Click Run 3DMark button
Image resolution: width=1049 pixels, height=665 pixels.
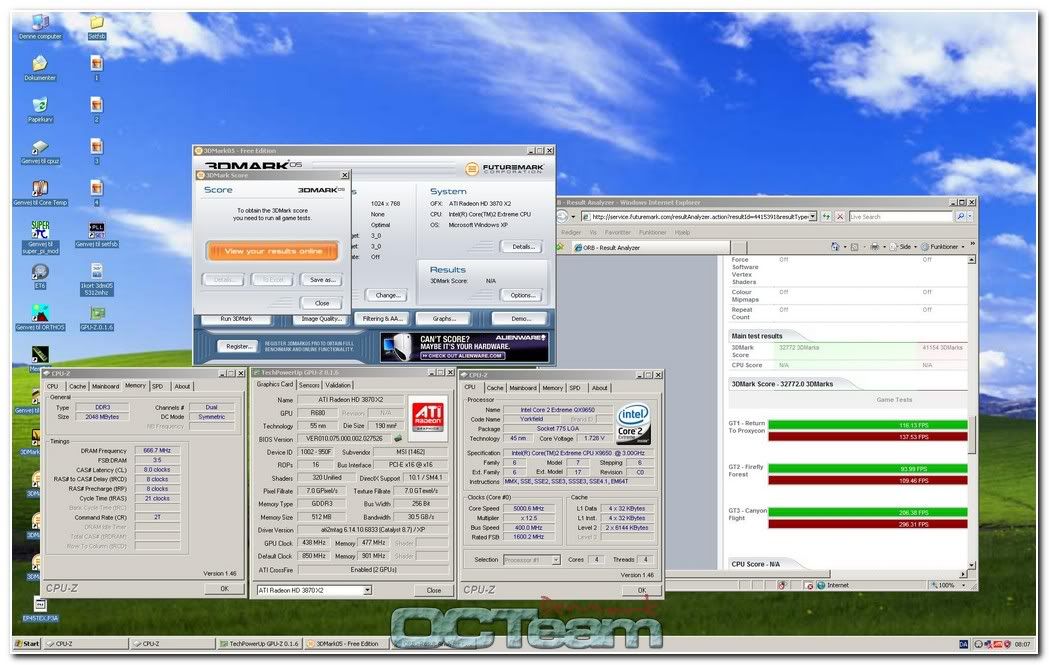coord(236,319)
